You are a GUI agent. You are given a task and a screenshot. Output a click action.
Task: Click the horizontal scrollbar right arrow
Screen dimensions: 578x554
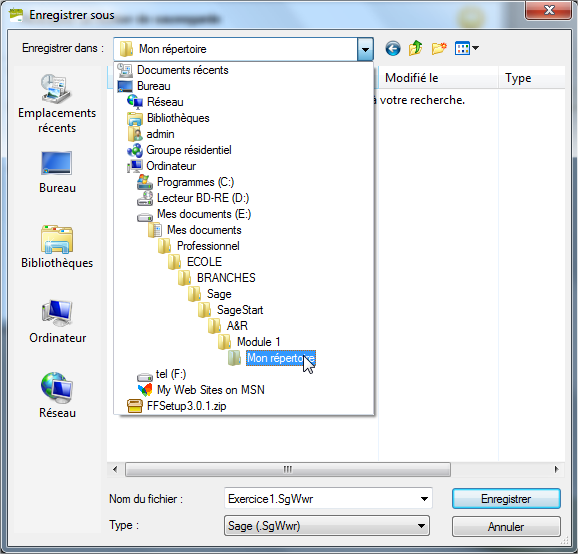(x=556, y=469)
